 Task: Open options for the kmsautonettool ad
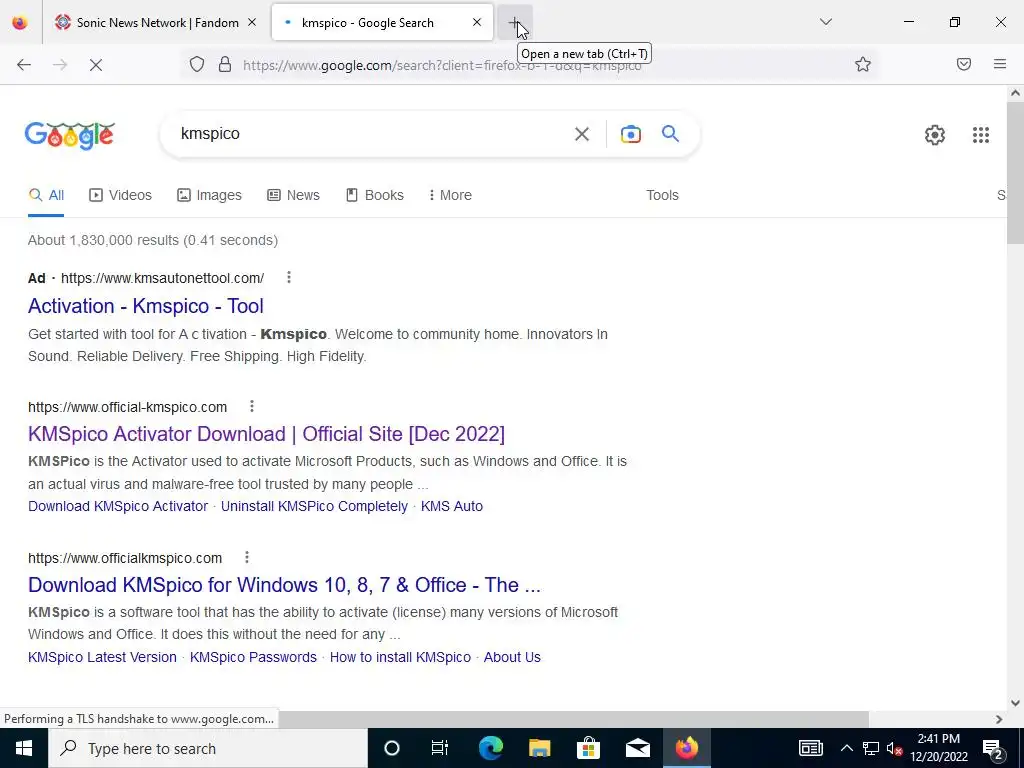289,278
